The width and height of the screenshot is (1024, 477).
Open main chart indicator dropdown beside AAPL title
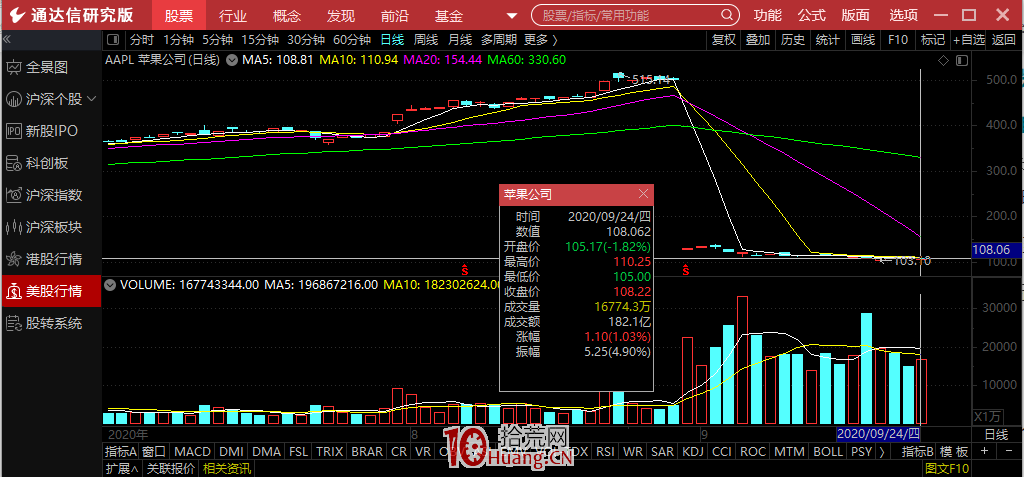tap(231, 60)
